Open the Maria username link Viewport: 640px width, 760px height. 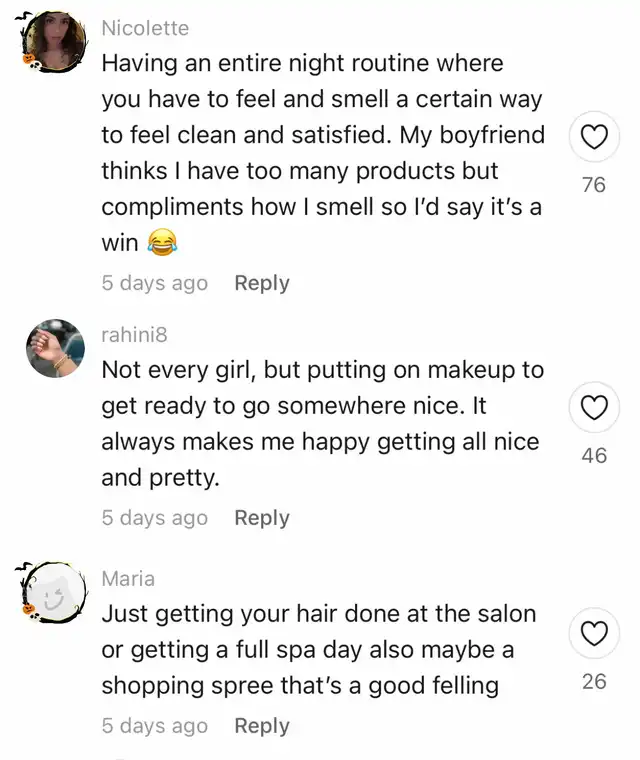click(128, 579)
